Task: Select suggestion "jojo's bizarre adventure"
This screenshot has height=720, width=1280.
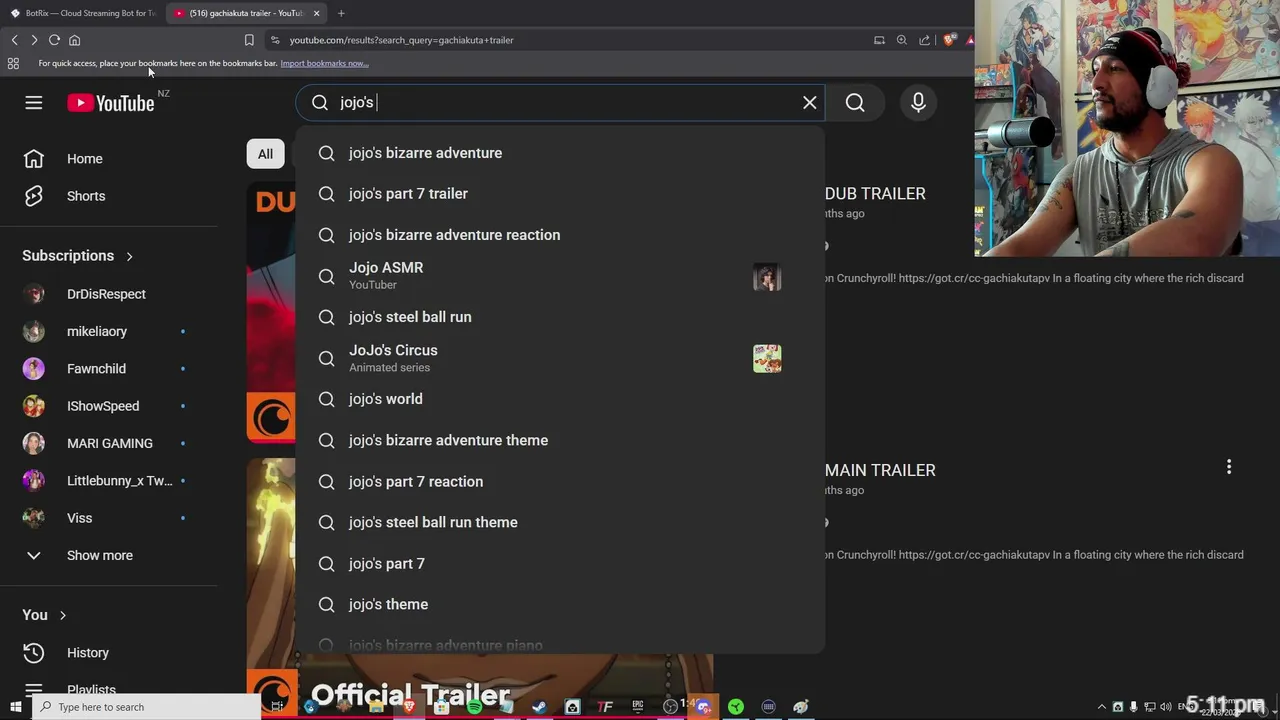Action: tap(560, 153)
